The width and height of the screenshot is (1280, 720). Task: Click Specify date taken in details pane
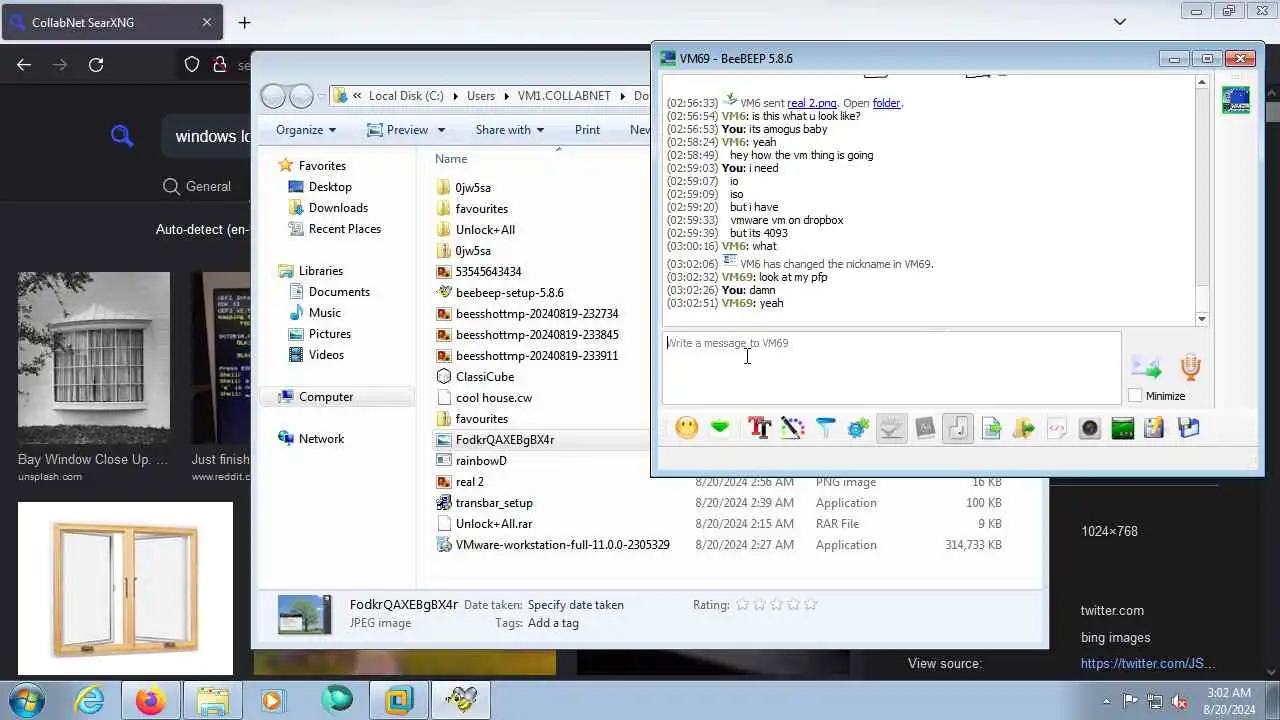pos(576,605)
